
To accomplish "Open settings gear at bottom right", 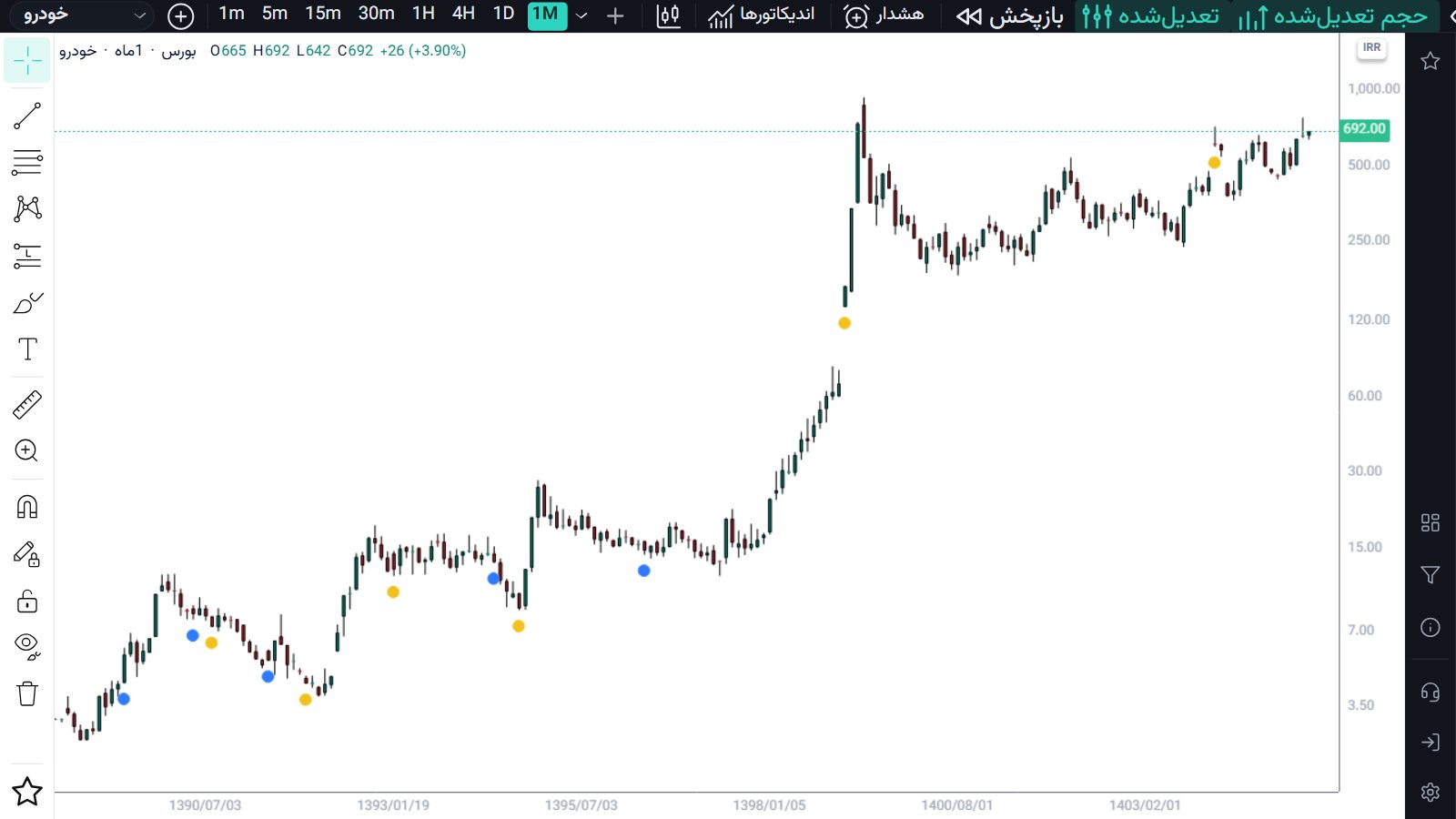I will pos(1431,792).
